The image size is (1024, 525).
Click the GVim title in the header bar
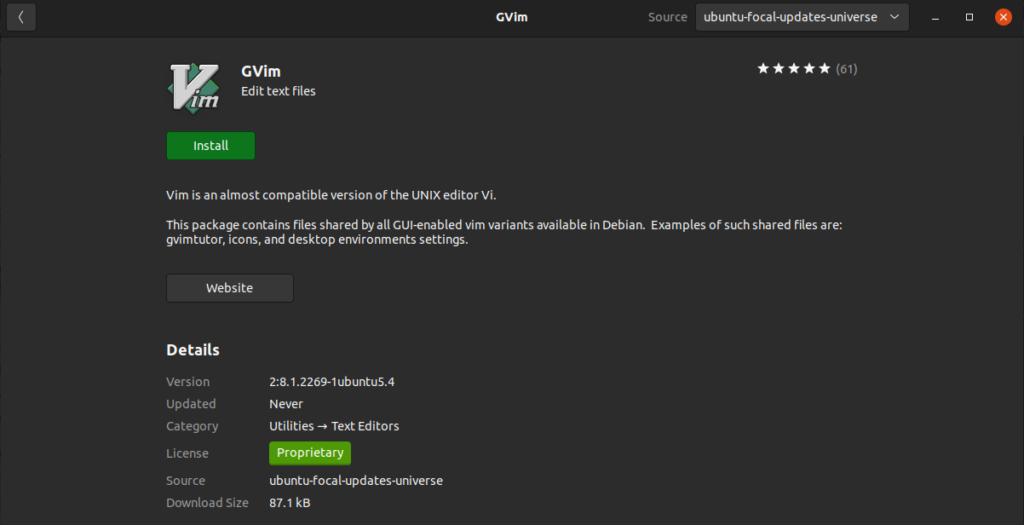click(513, 17)
